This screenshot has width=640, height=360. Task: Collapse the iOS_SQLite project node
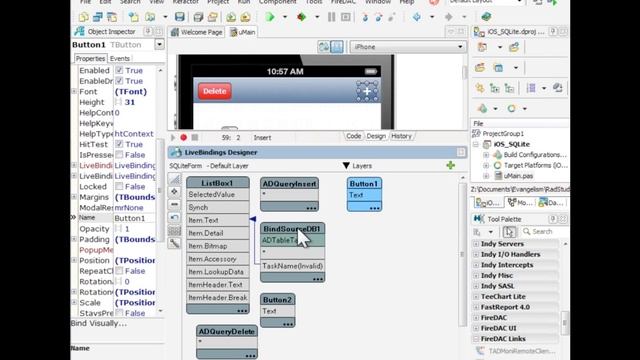[x=476, y=144]
